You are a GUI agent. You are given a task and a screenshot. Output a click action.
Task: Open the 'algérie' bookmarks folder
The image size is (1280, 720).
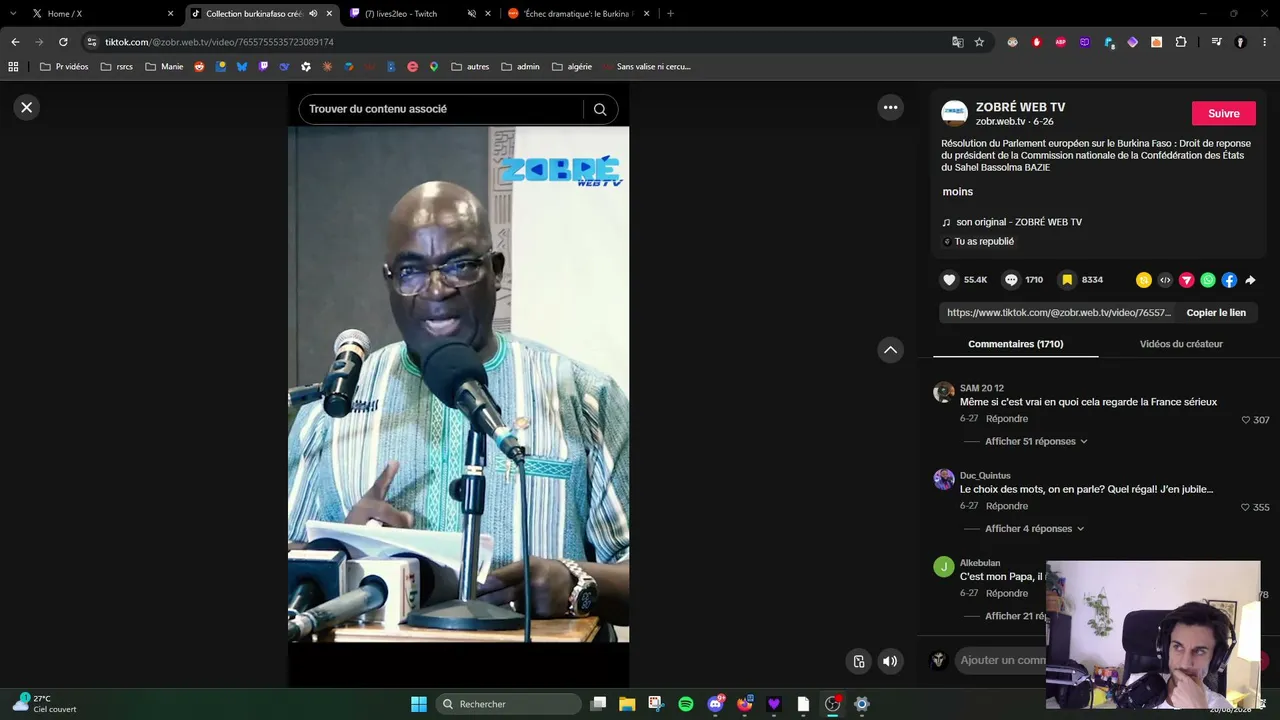coord(572,67)
